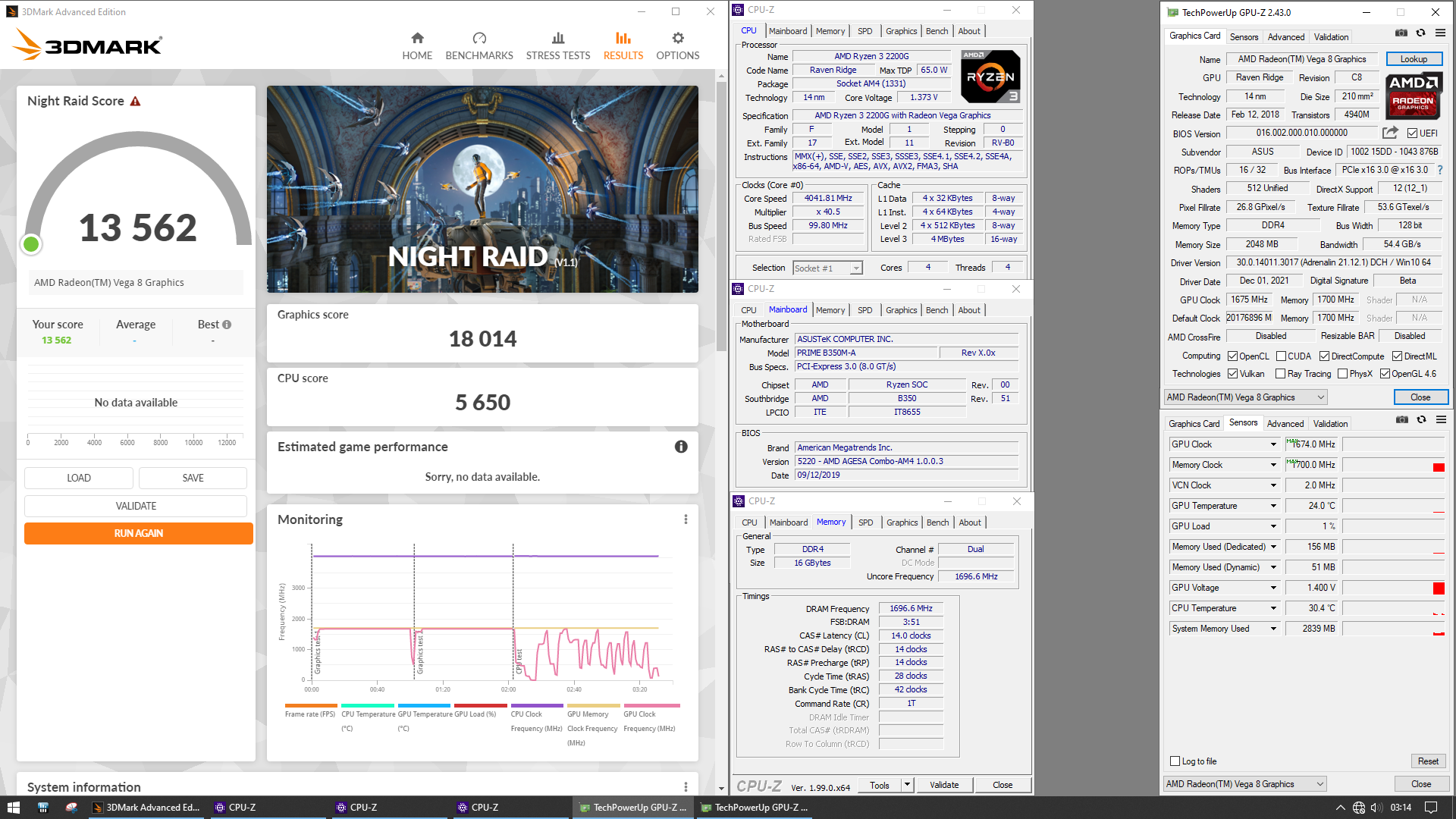
Task: Open Estimated game performance info icon
Action: point(681,447)
